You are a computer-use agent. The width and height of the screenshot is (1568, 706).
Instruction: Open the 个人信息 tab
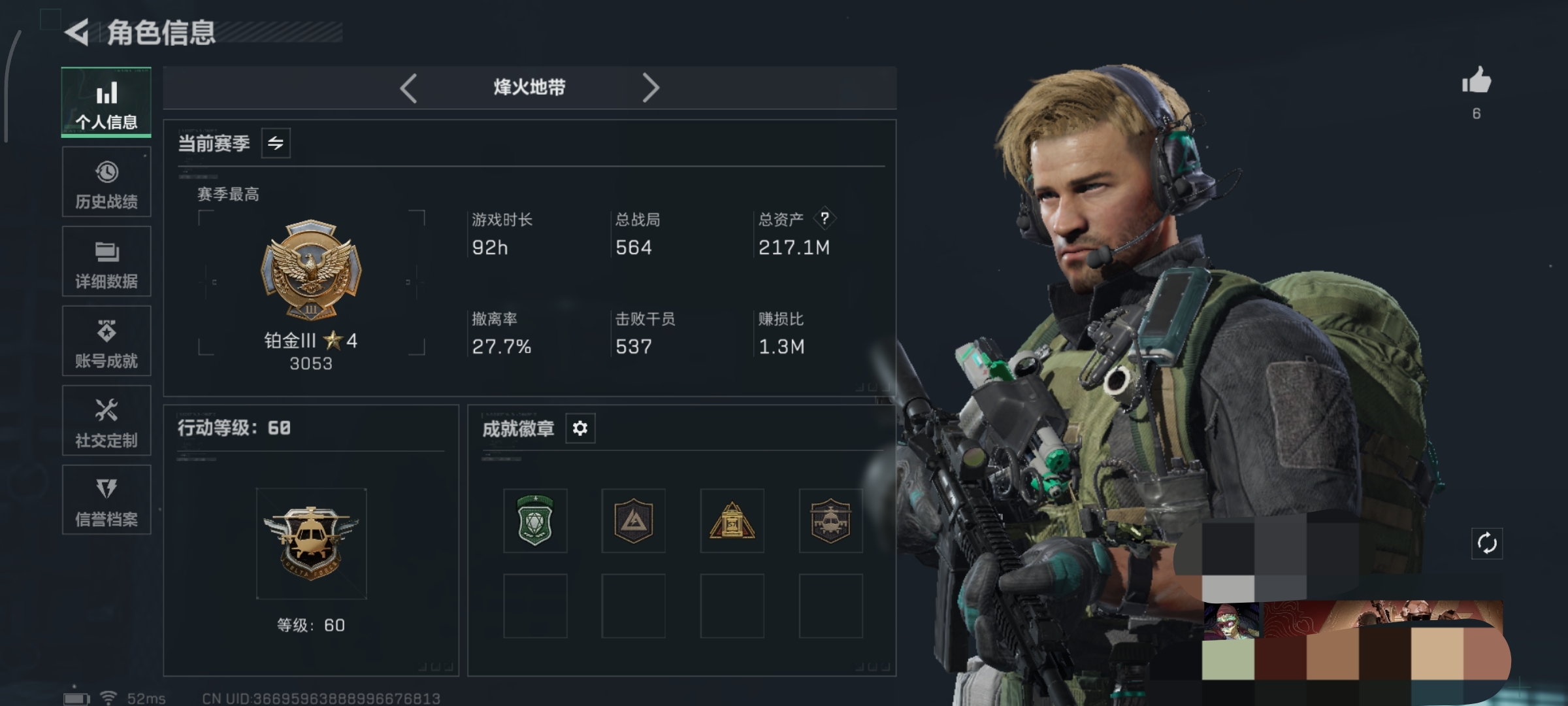click(106, 102)
